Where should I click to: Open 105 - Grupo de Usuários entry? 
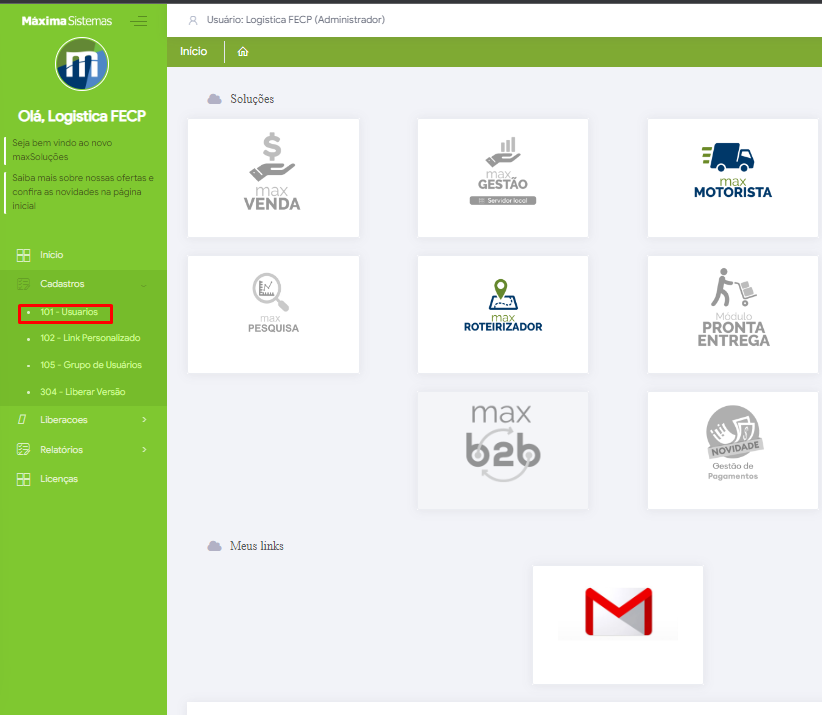point(91,365)
